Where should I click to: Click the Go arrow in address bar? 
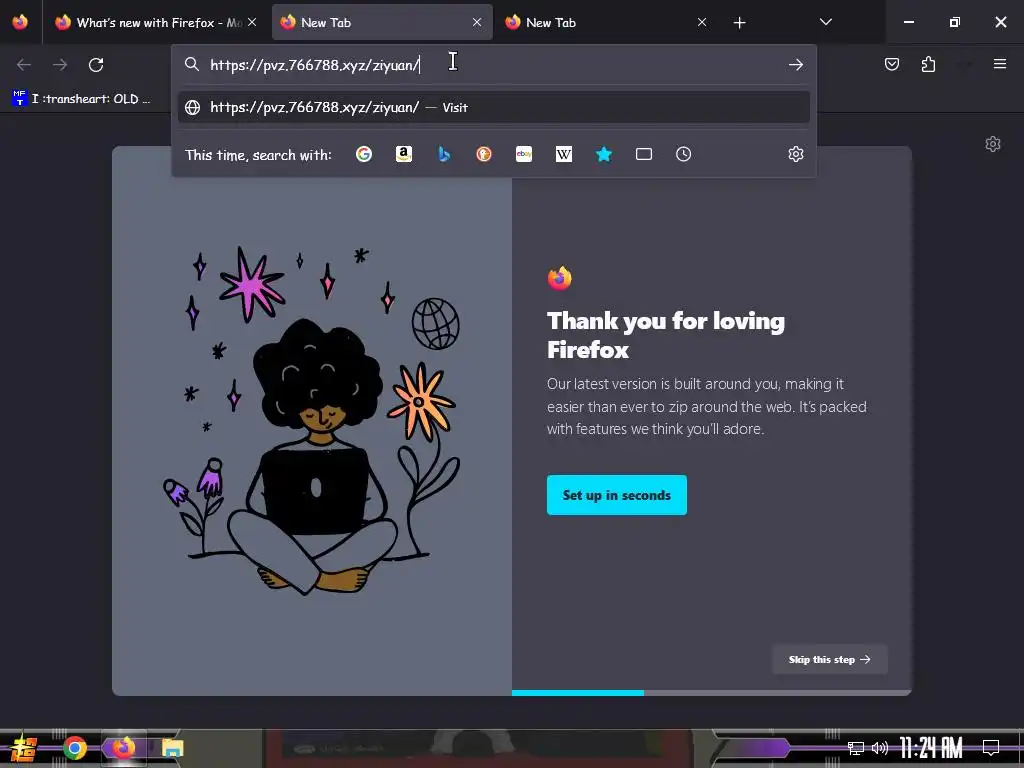[795, 65]
